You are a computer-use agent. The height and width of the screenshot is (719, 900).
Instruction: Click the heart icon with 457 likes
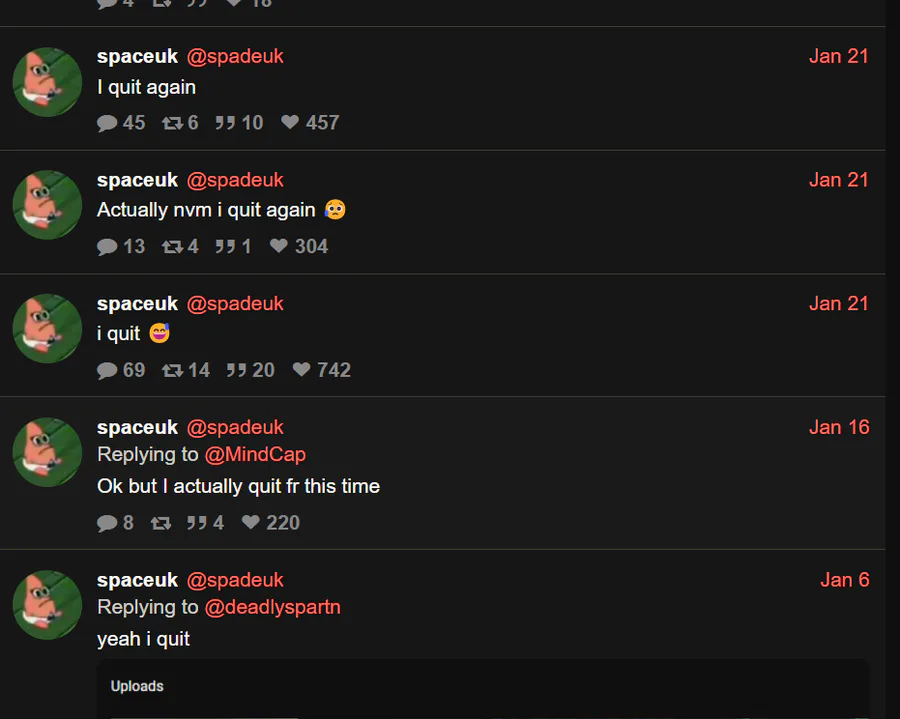[290, 122]
